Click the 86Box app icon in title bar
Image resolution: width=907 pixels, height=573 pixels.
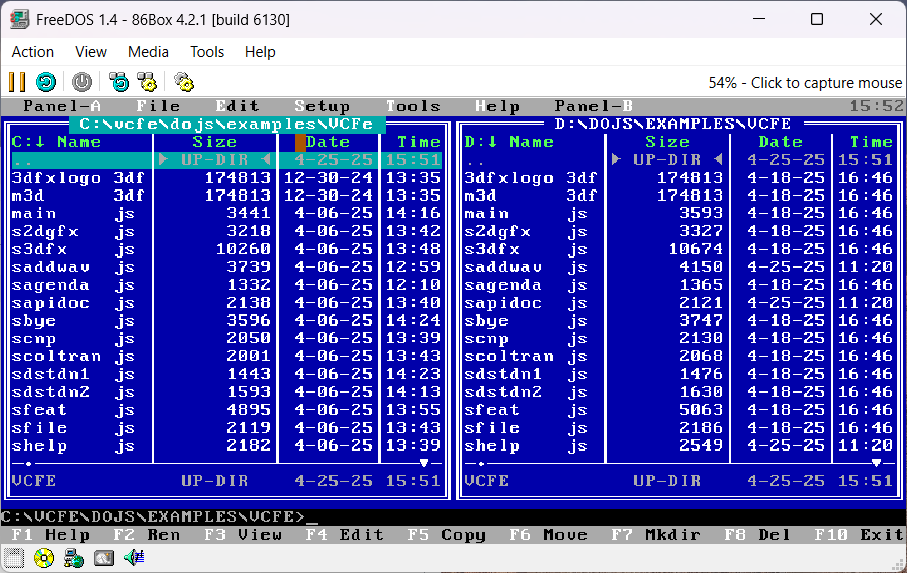pyautogui.click(x=19, y=19)
